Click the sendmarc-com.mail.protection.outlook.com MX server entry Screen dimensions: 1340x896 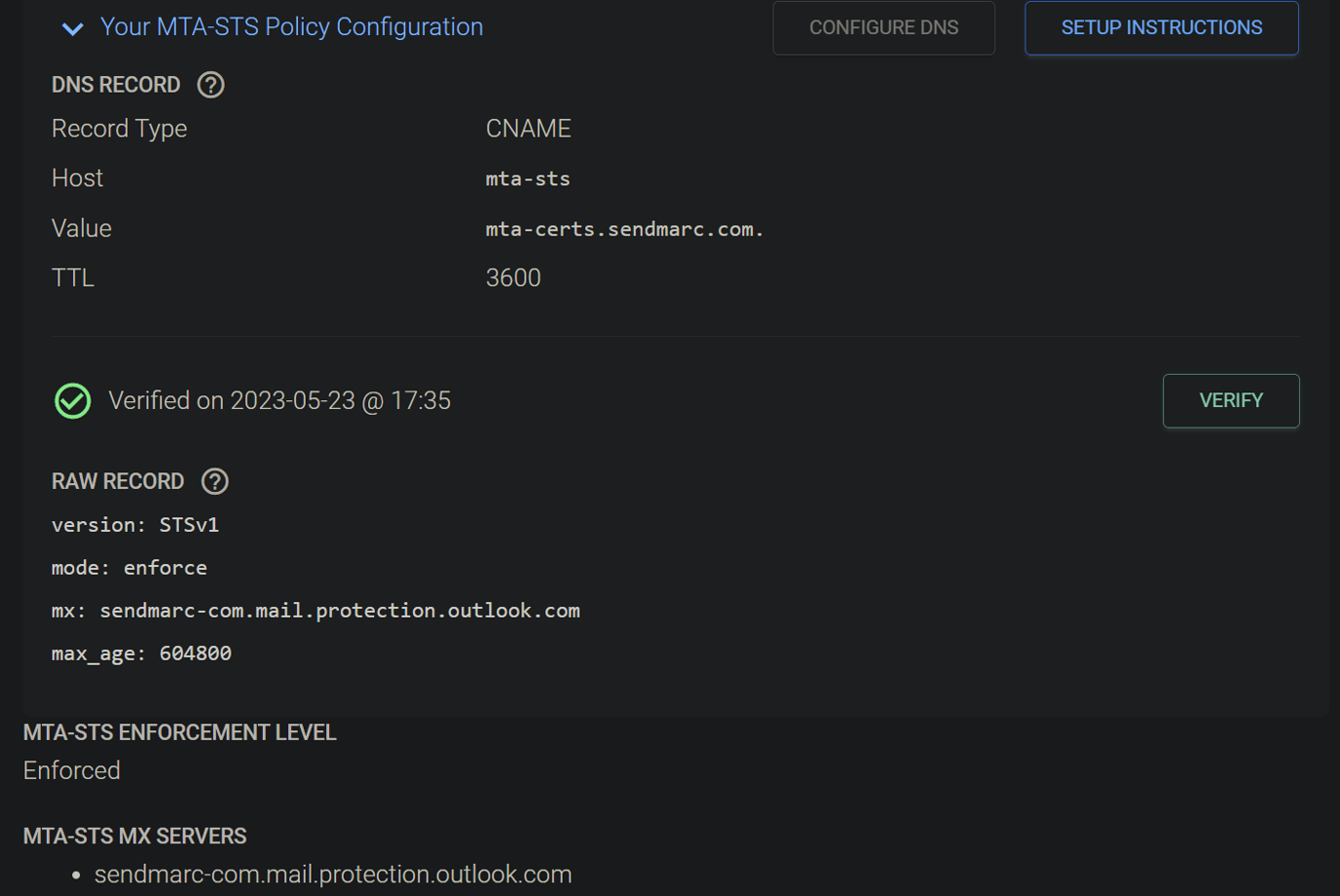[333, 874]
